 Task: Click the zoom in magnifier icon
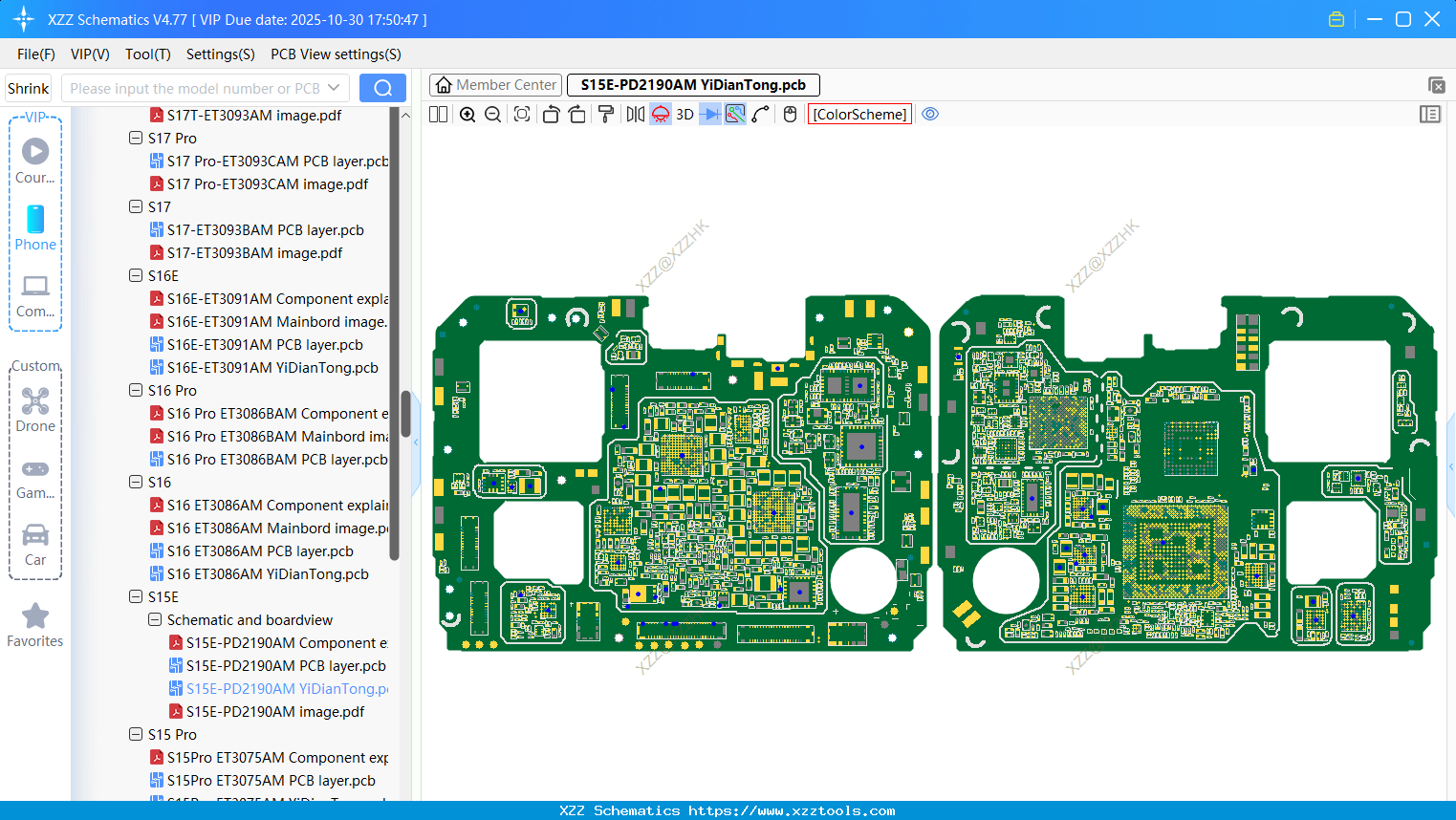click(467, 115)
